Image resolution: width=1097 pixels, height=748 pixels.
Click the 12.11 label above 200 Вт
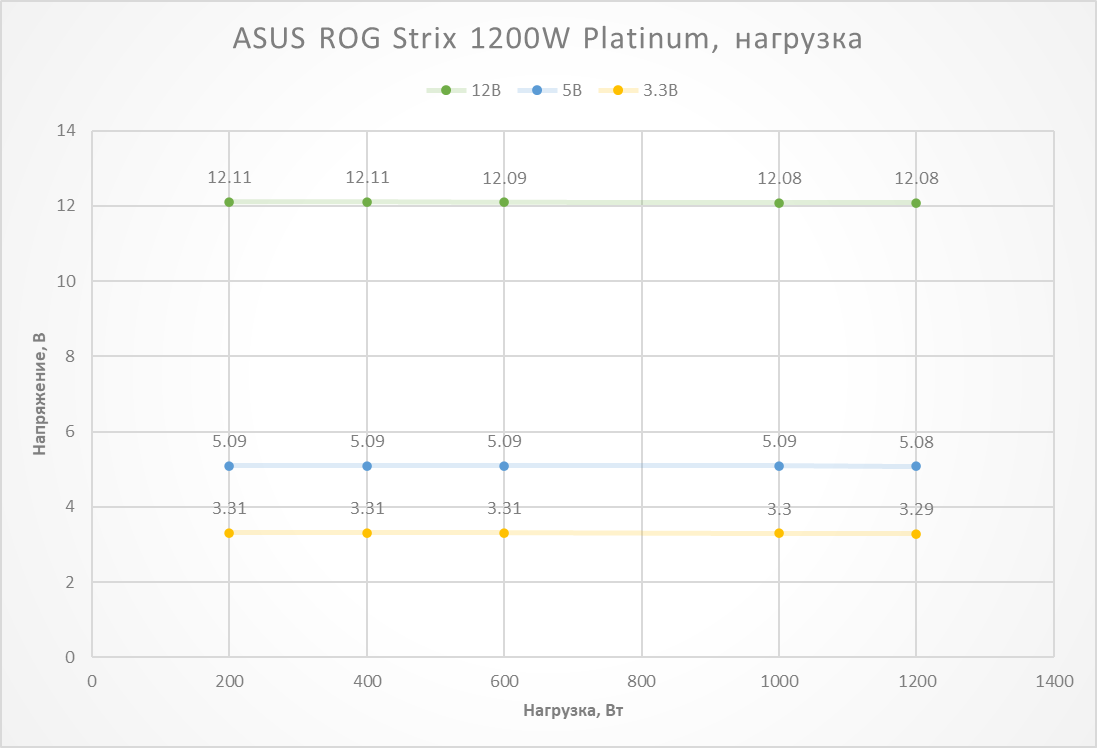click(x=229, y=178)
